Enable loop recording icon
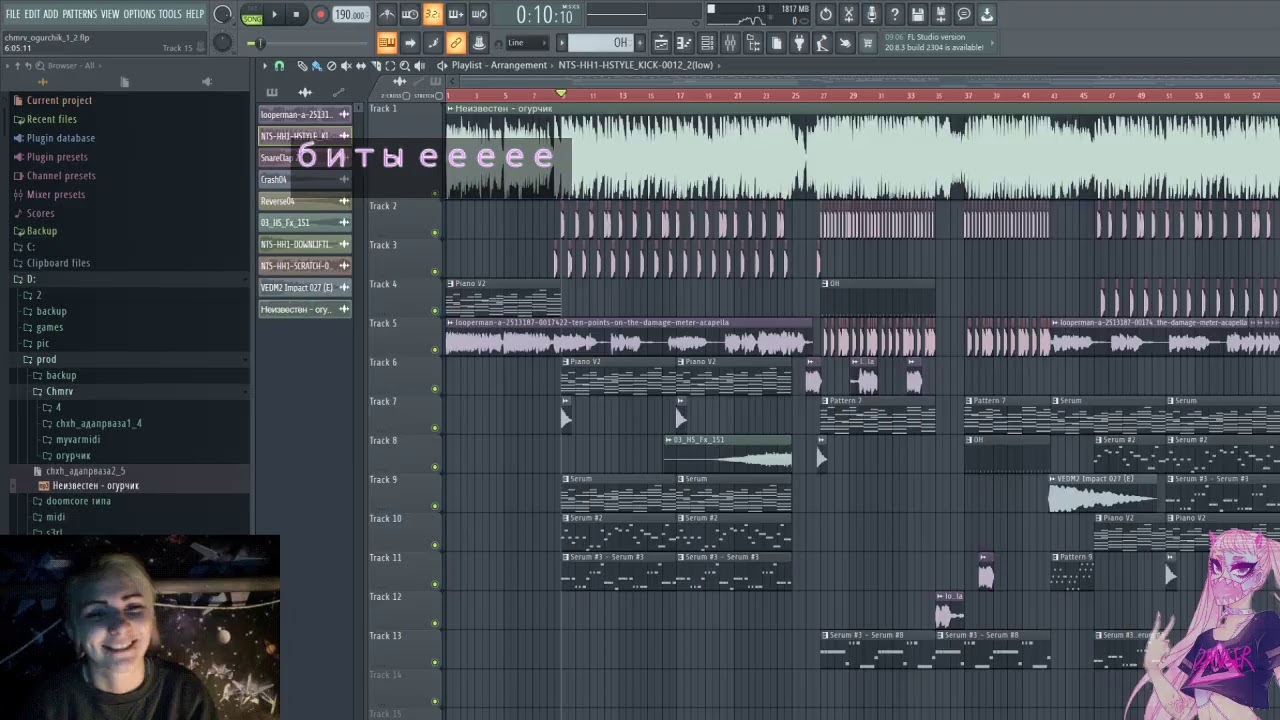1280x720 pixels. pos(479,14)
